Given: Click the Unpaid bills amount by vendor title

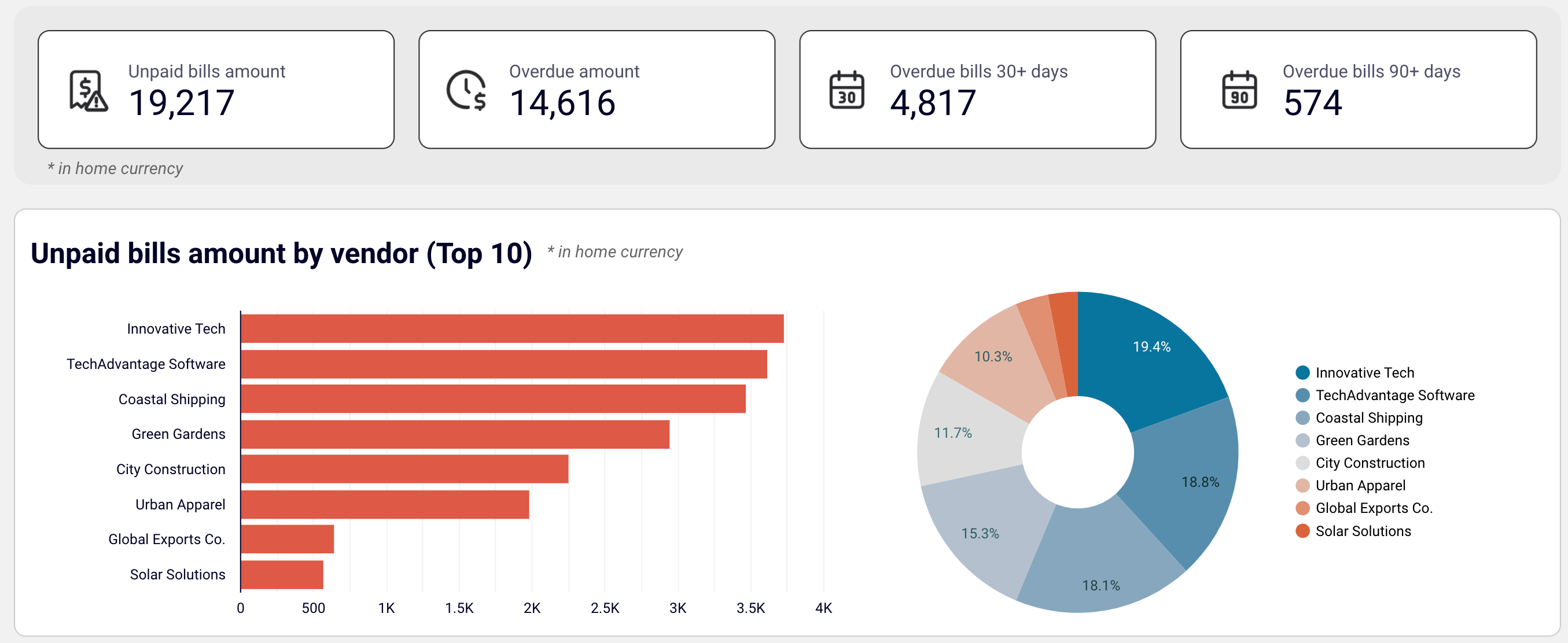Looking at the screenshot, I should click(281, 253).
